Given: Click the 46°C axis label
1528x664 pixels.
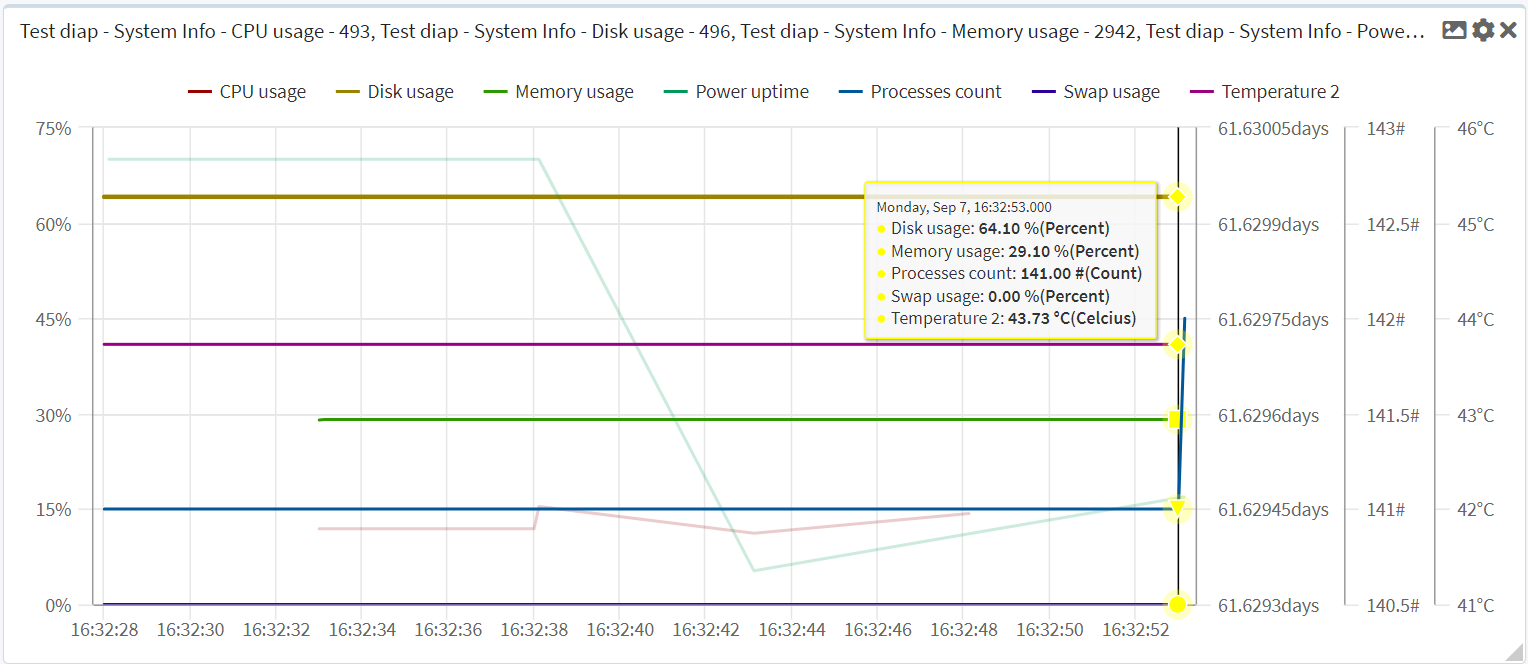Looking at the screenshot, I should pyautogui.click(x=1475, y=129).
